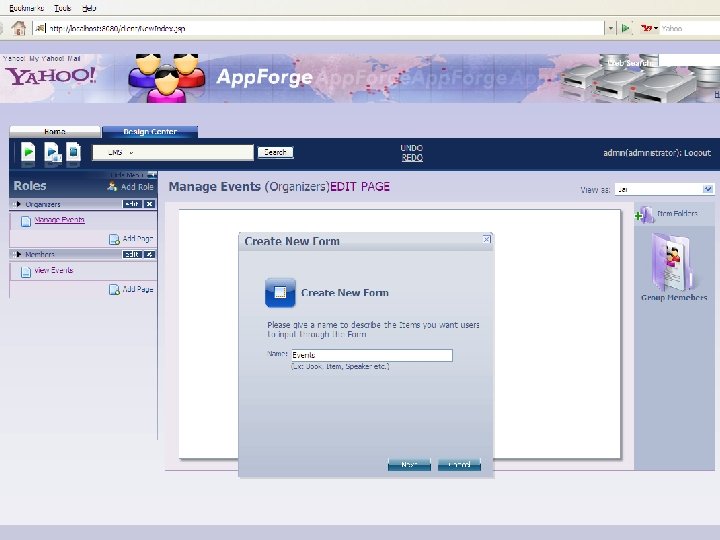Viewport: 720px width, 540px height.
Task: Delete the Members role with X
Action: [x=150, y=254]
